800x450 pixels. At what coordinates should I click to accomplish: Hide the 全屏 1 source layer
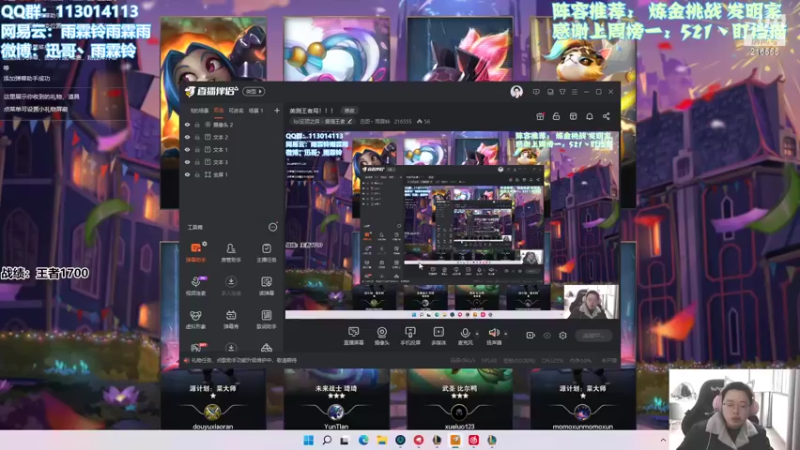187,174
